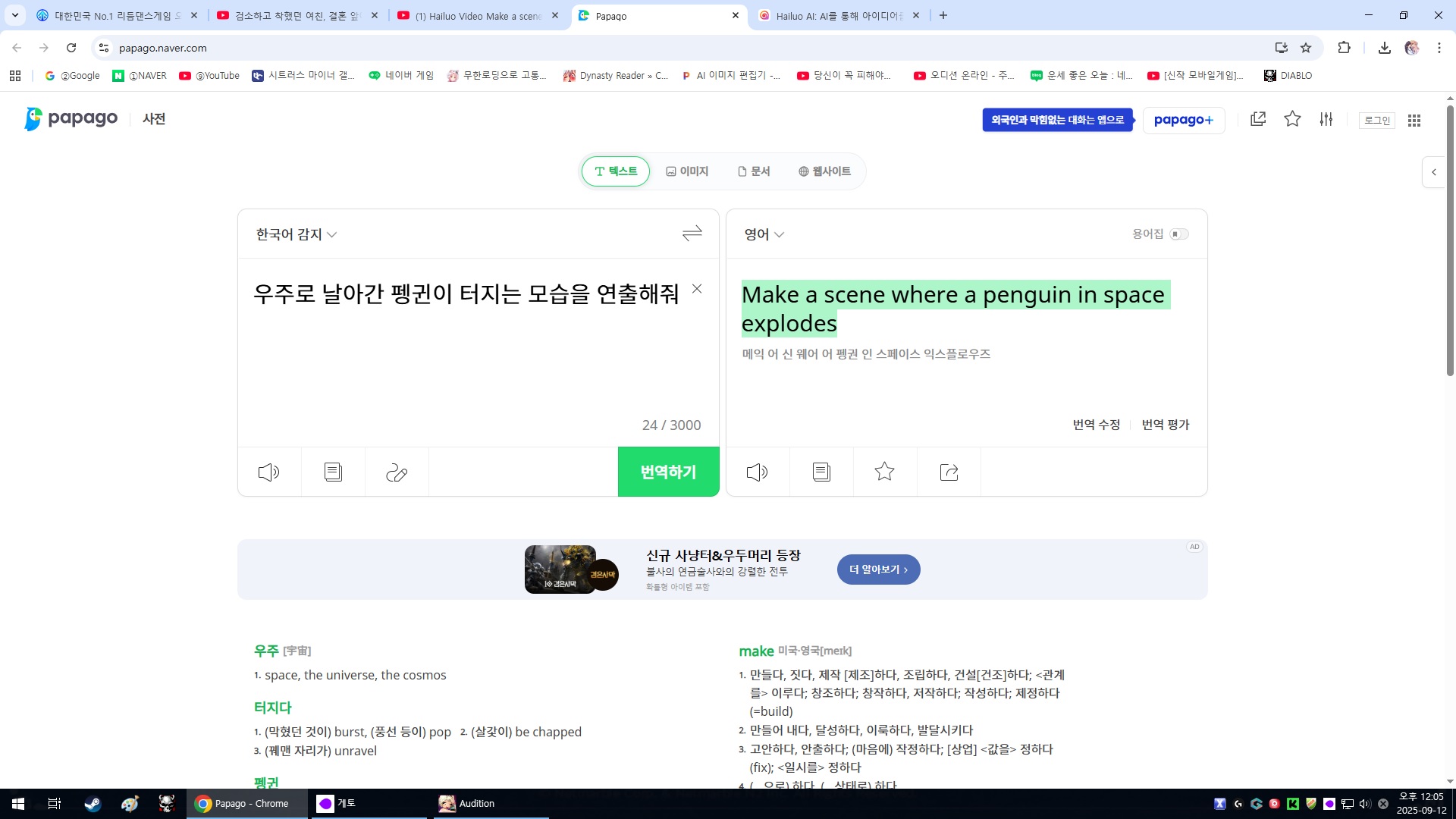Play source text audio speaker icon
The image size is (1456, 819).
pyautogui.click(x=269, y=472)
